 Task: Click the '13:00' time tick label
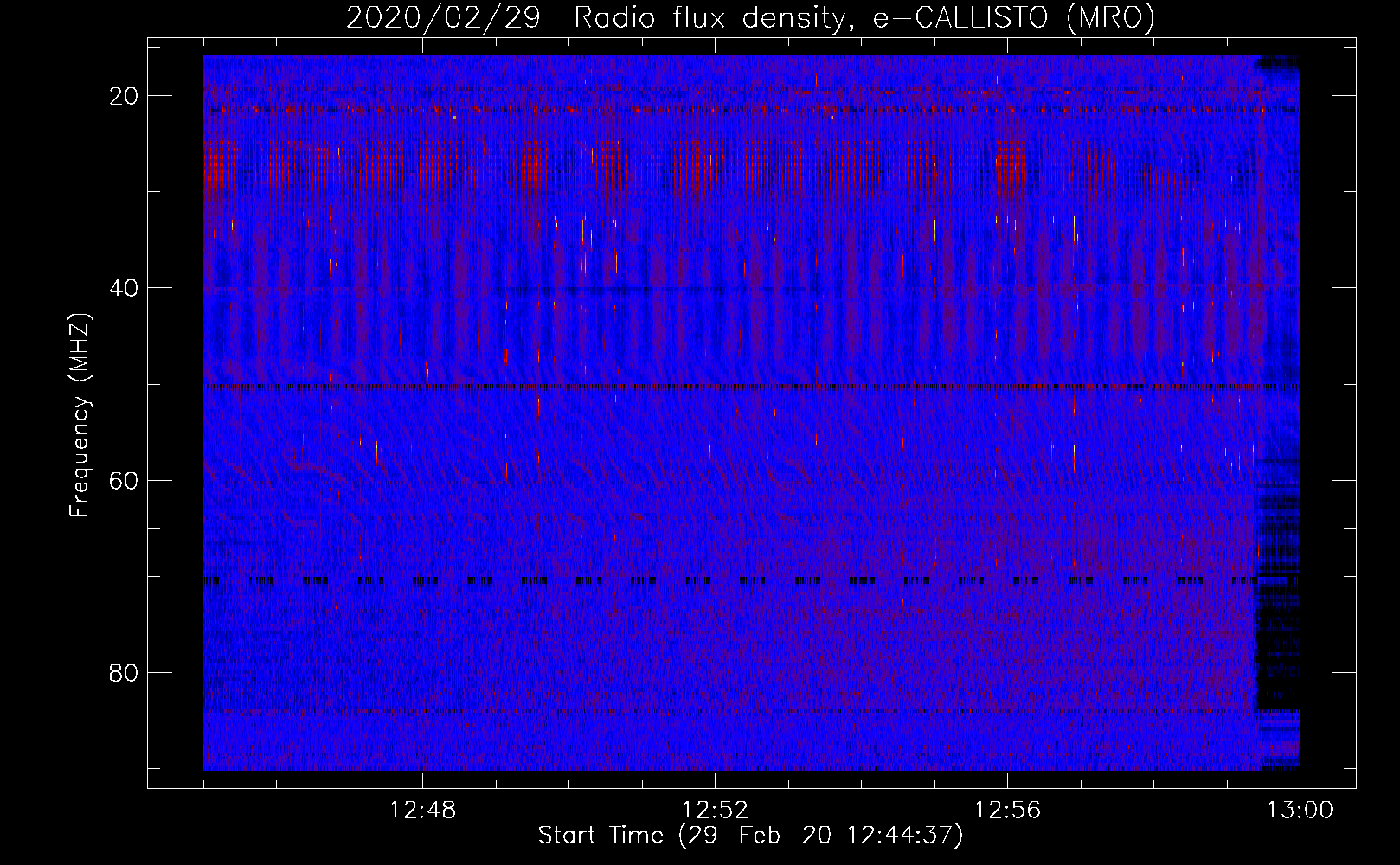pos(1300,811)
